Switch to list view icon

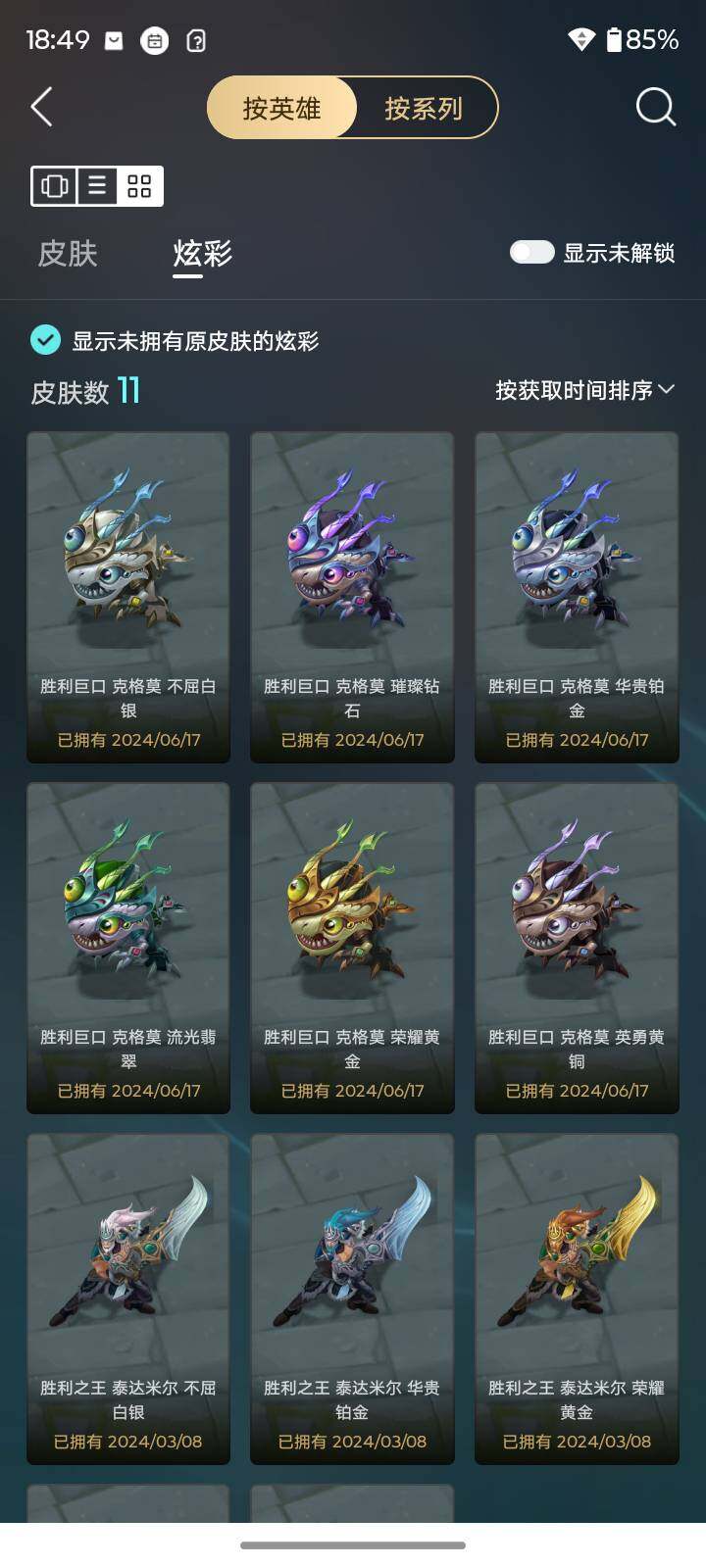[97, 186]
